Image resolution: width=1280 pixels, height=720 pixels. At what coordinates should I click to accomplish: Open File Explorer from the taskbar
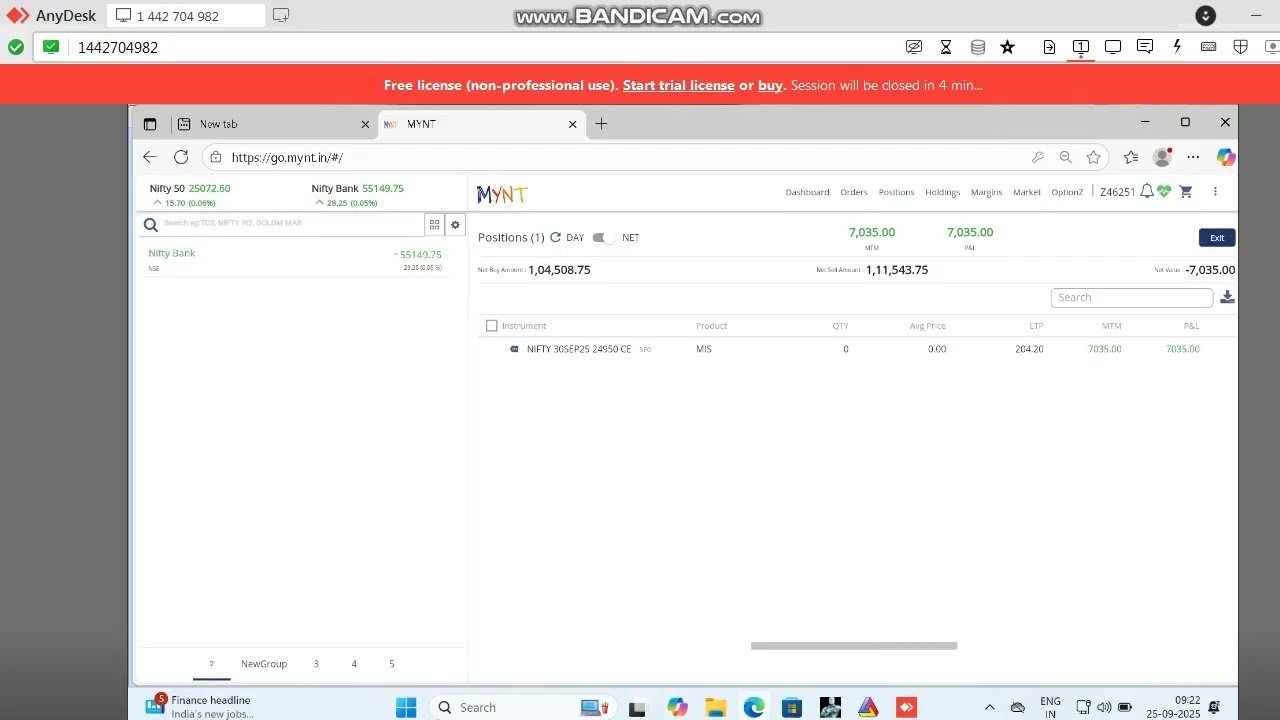(x=716, y=707)
